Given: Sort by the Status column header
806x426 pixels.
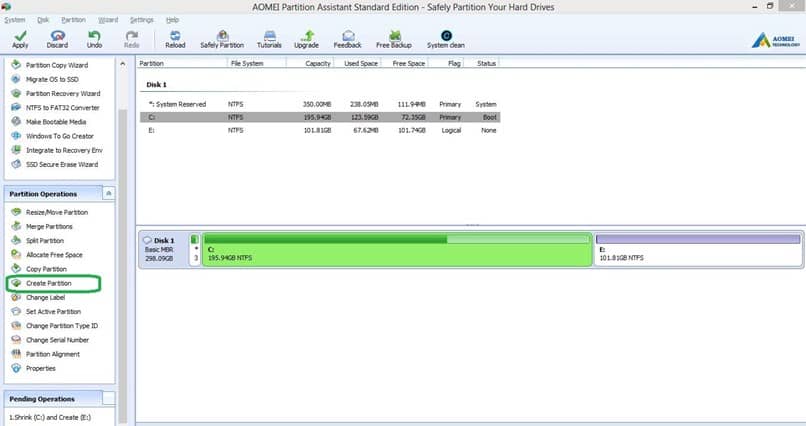Looking at the screenshot, I should click(x=481, y=63).
